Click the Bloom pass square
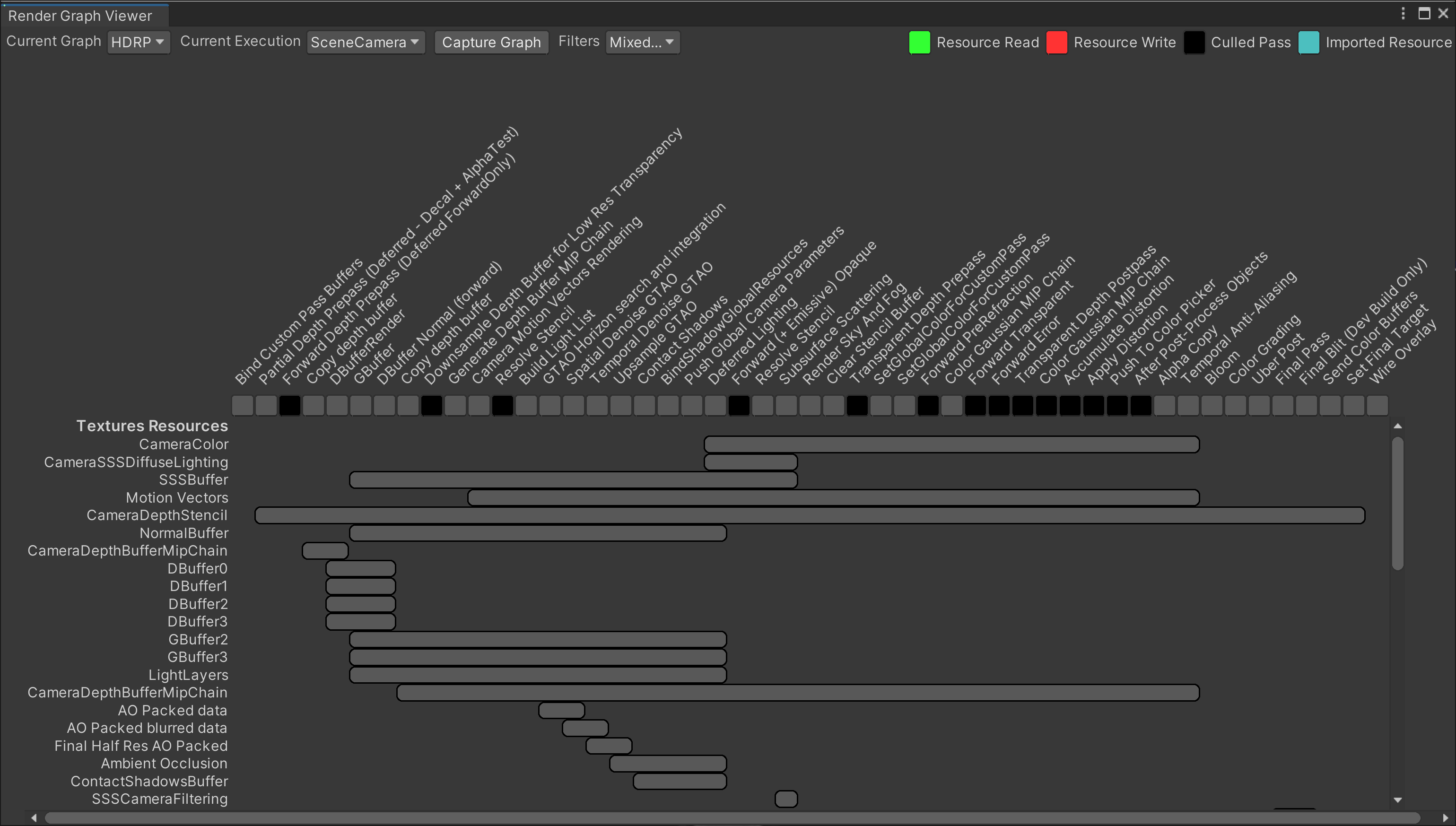1456x826 pixels. [1212, 406]
